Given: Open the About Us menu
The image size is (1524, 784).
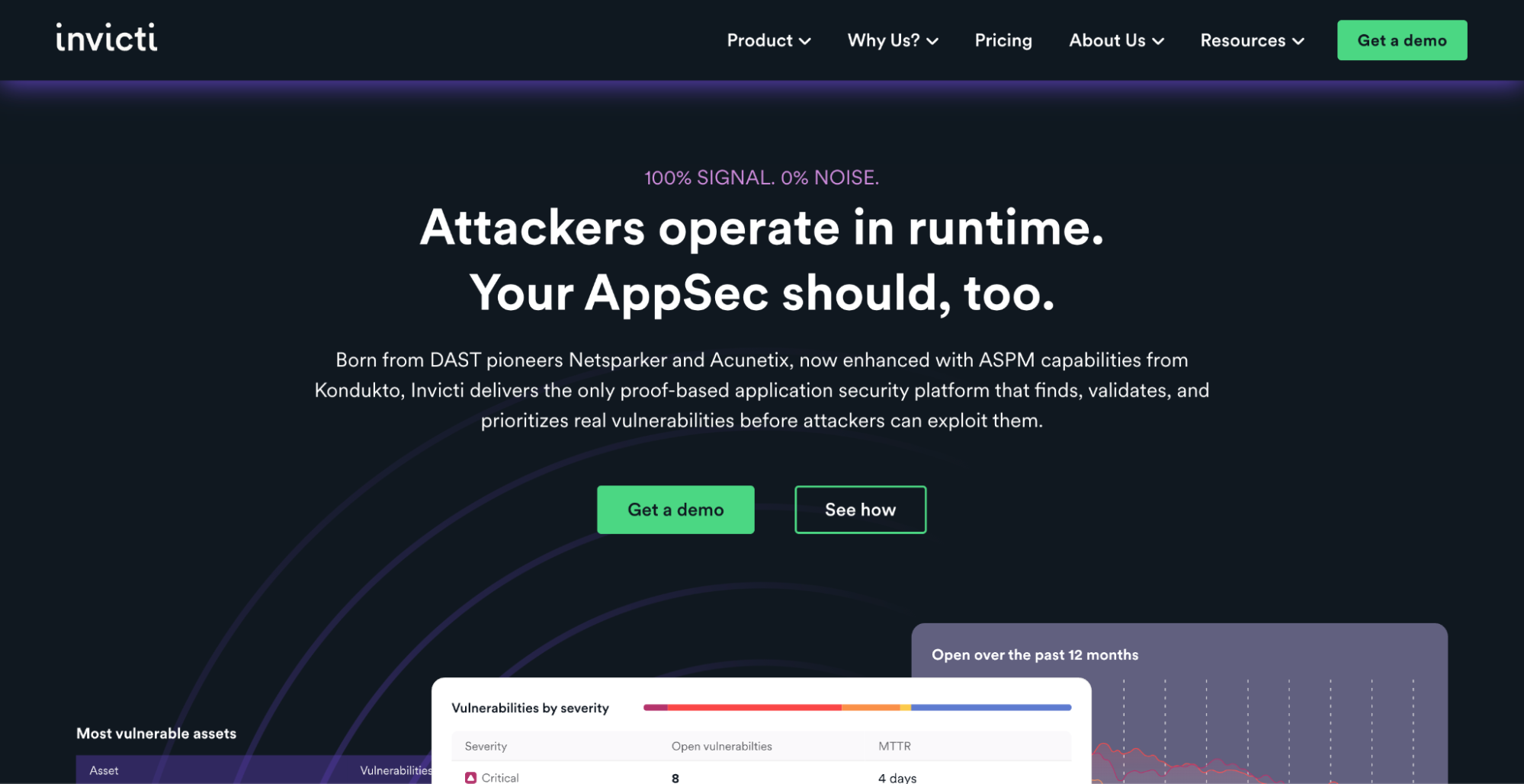Looking at the screenshot, I should 1116,40.
